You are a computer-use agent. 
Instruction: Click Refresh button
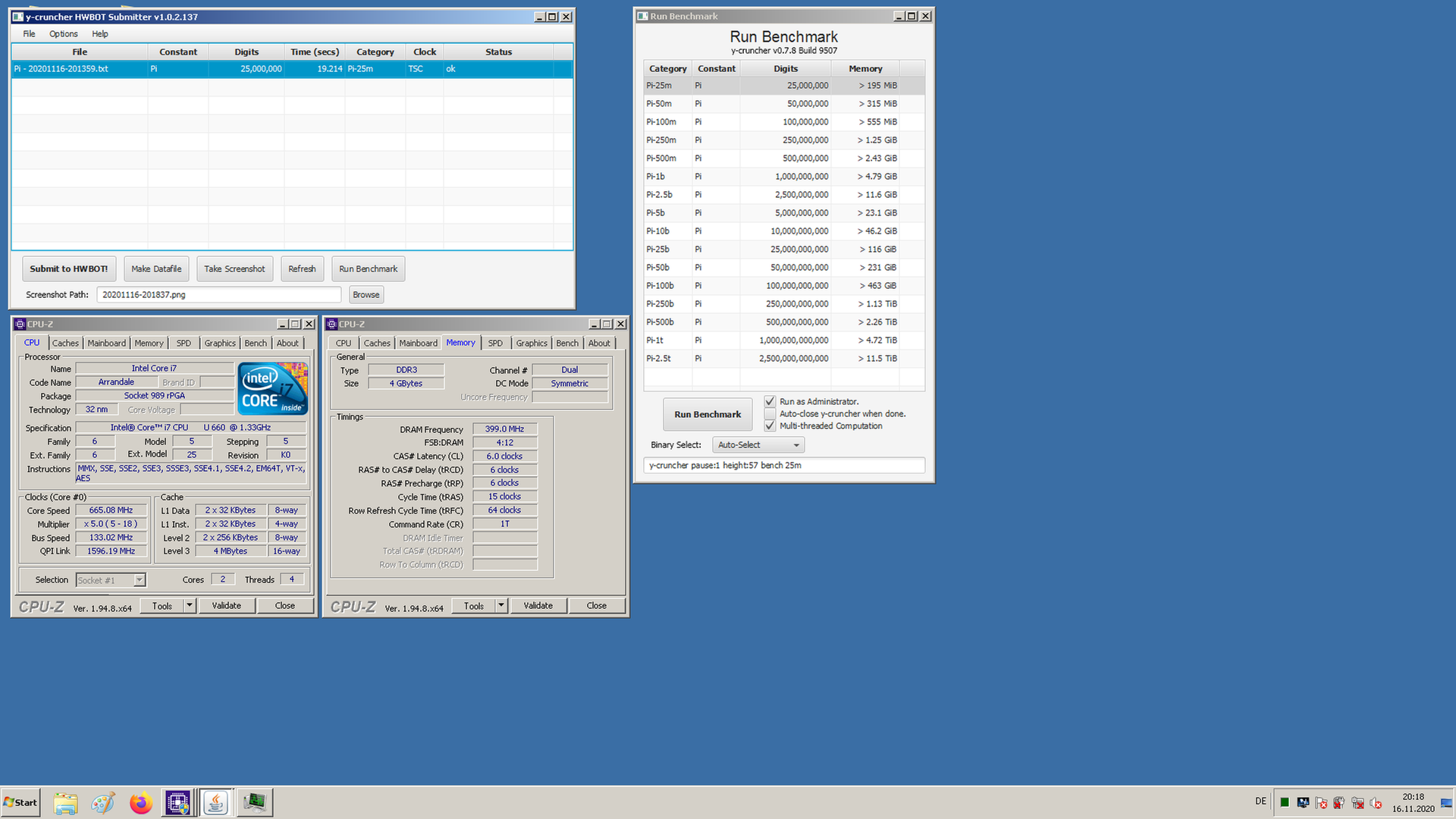click(x=302, y=269)
